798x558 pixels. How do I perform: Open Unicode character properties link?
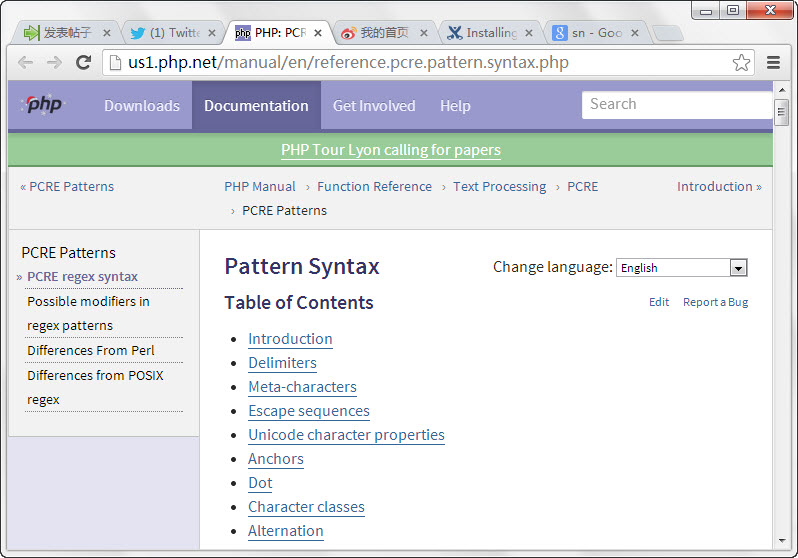(347, 434)
